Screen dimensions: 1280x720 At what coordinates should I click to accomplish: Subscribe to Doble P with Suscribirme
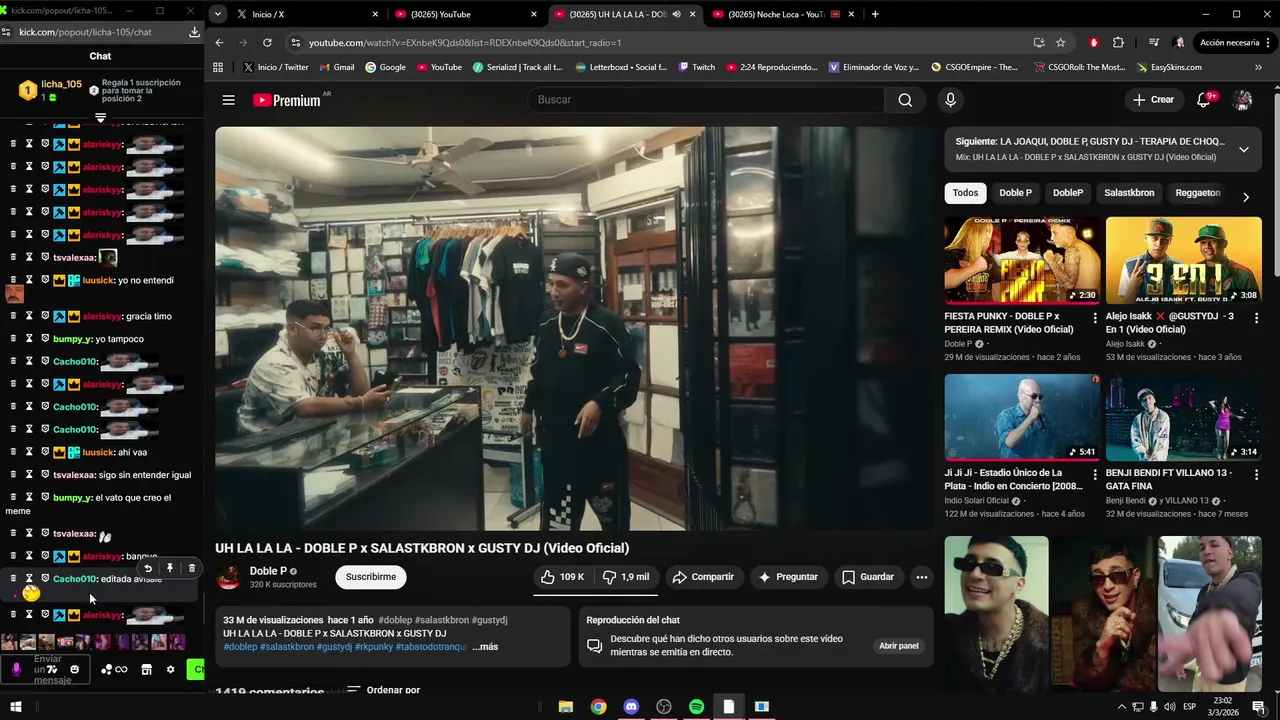(x=371, y=577)
